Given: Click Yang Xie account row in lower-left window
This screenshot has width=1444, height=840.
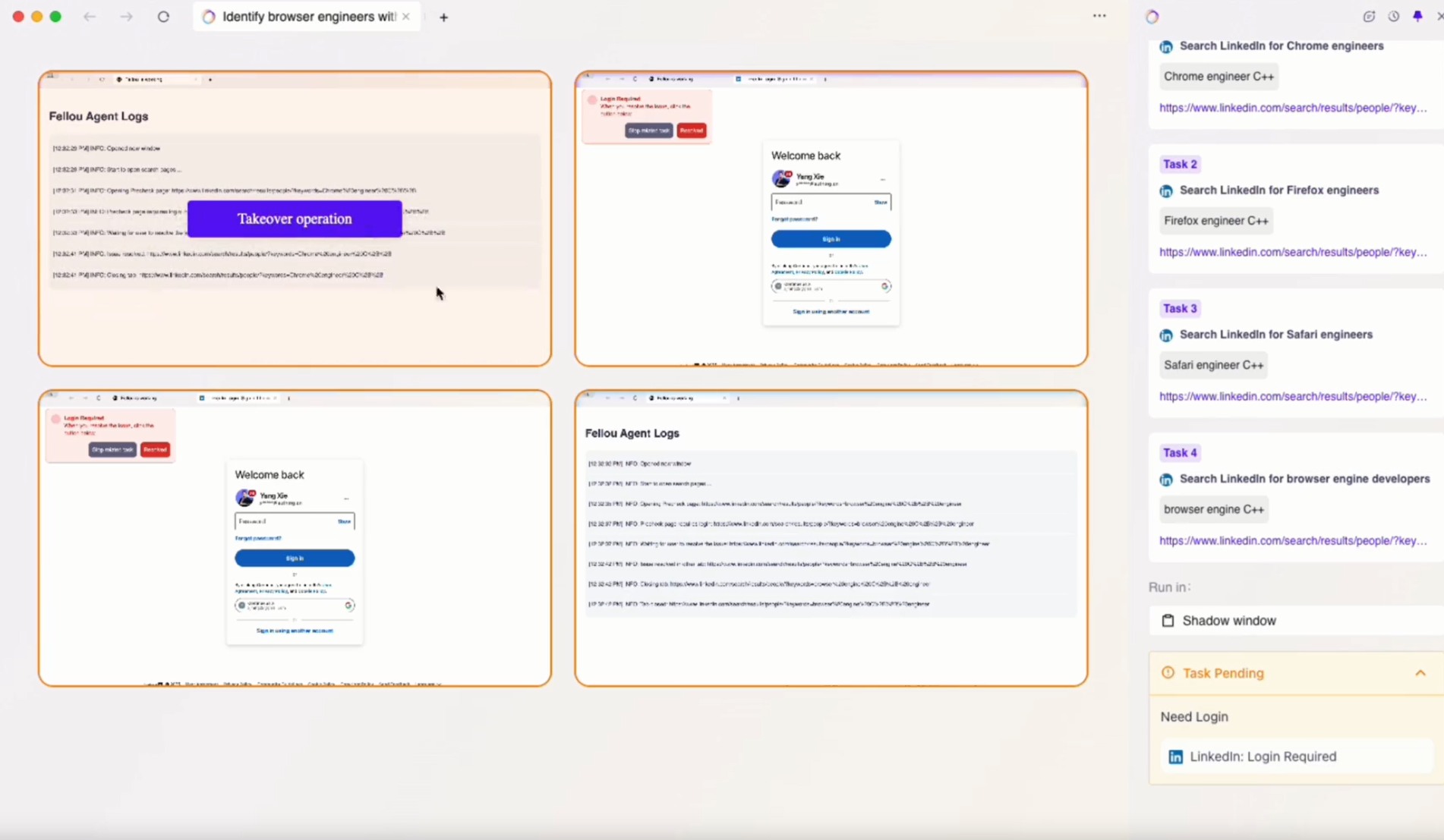Looking at the screenshot, I should (x=295, y=498).
